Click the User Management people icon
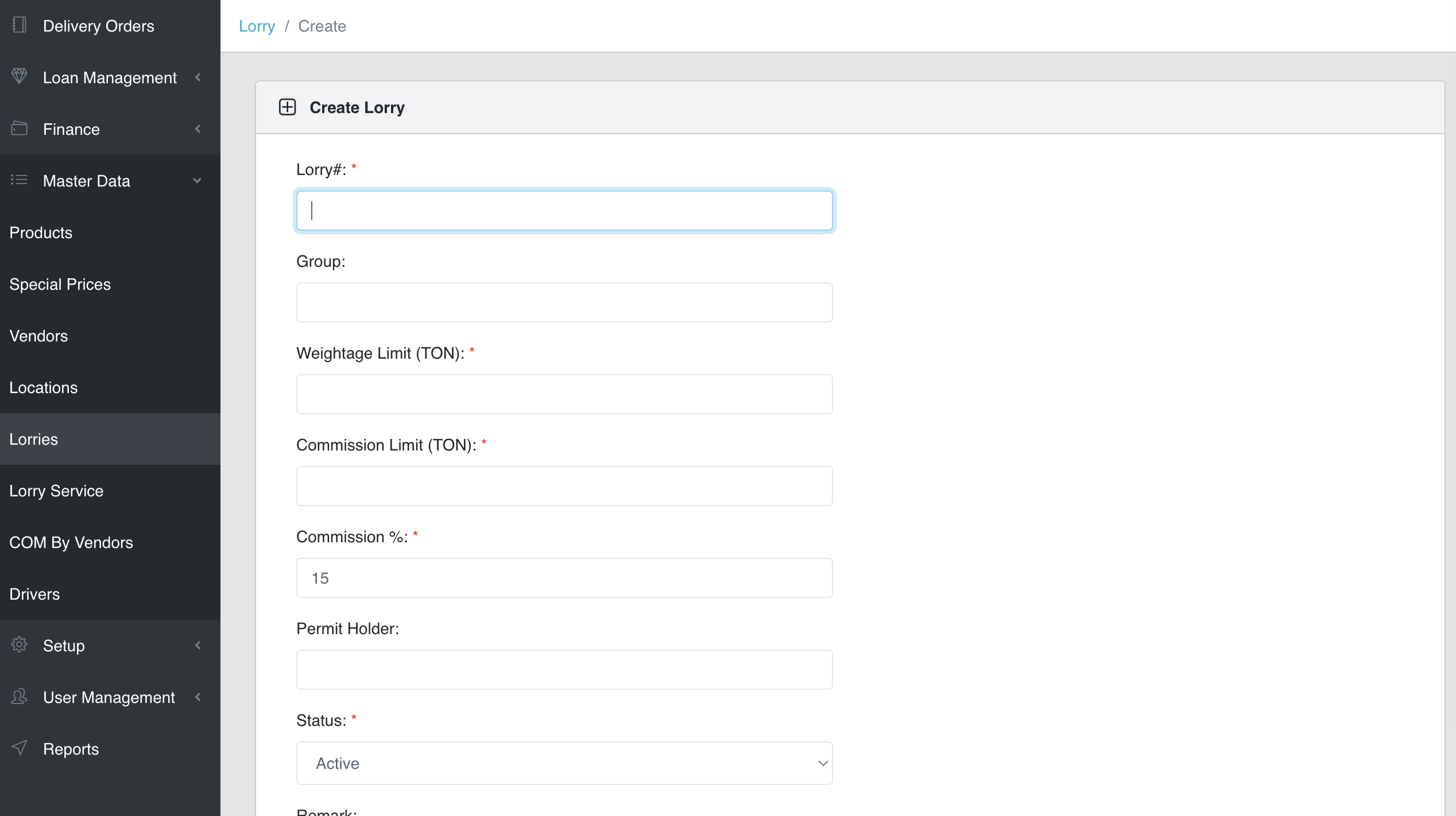1456x816 pixels. 19,697
